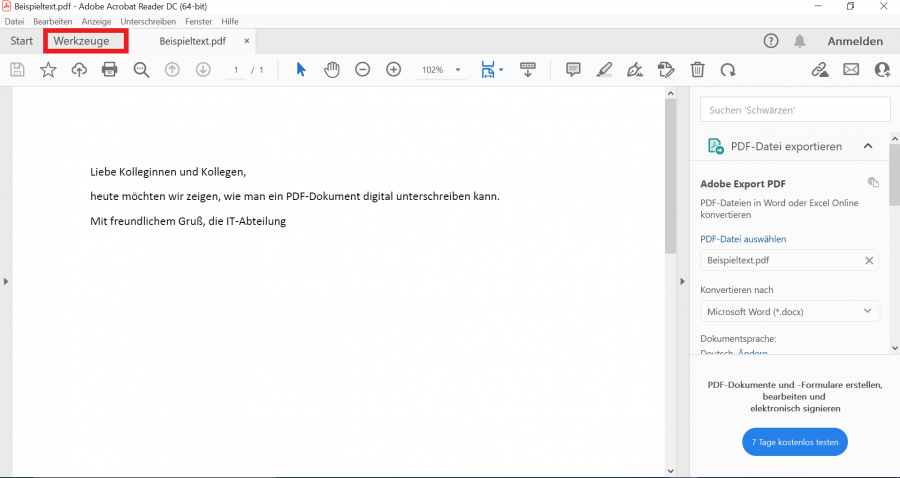Image resolution: width=900 pixels, height=478 pixels.
Task: Send file by email envelope icon
Action: tap(851, 69)
